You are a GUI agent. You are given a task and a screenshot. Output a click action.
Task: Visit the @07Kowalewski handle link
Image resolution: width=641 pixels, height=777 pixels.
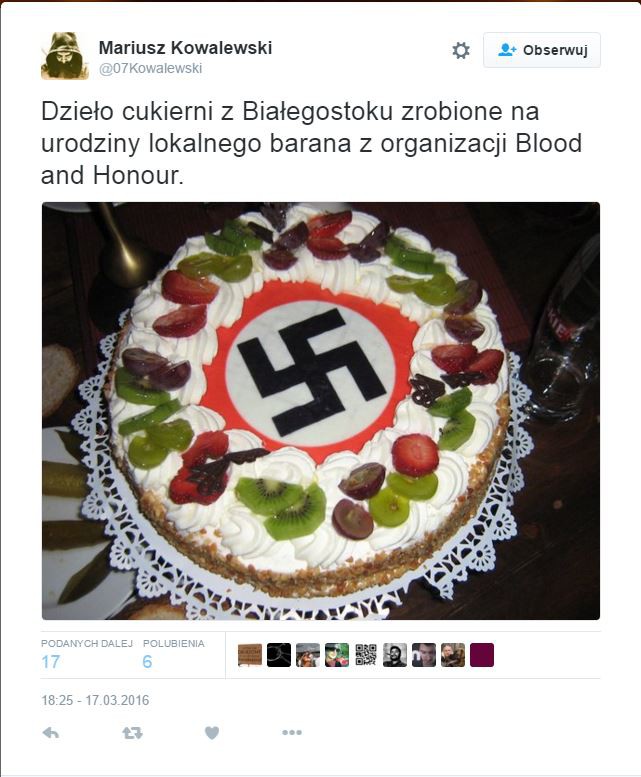[x=151, y=68]
